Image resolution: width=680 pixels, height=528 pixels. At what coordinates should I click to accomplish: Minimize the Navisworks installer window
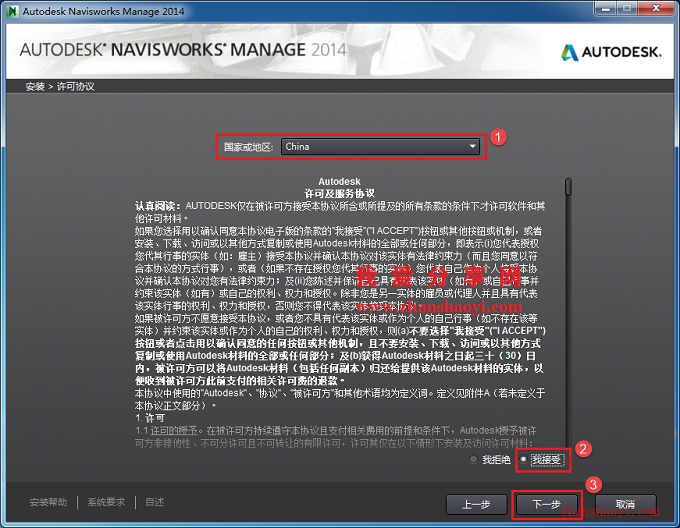[x=606, y=8]
